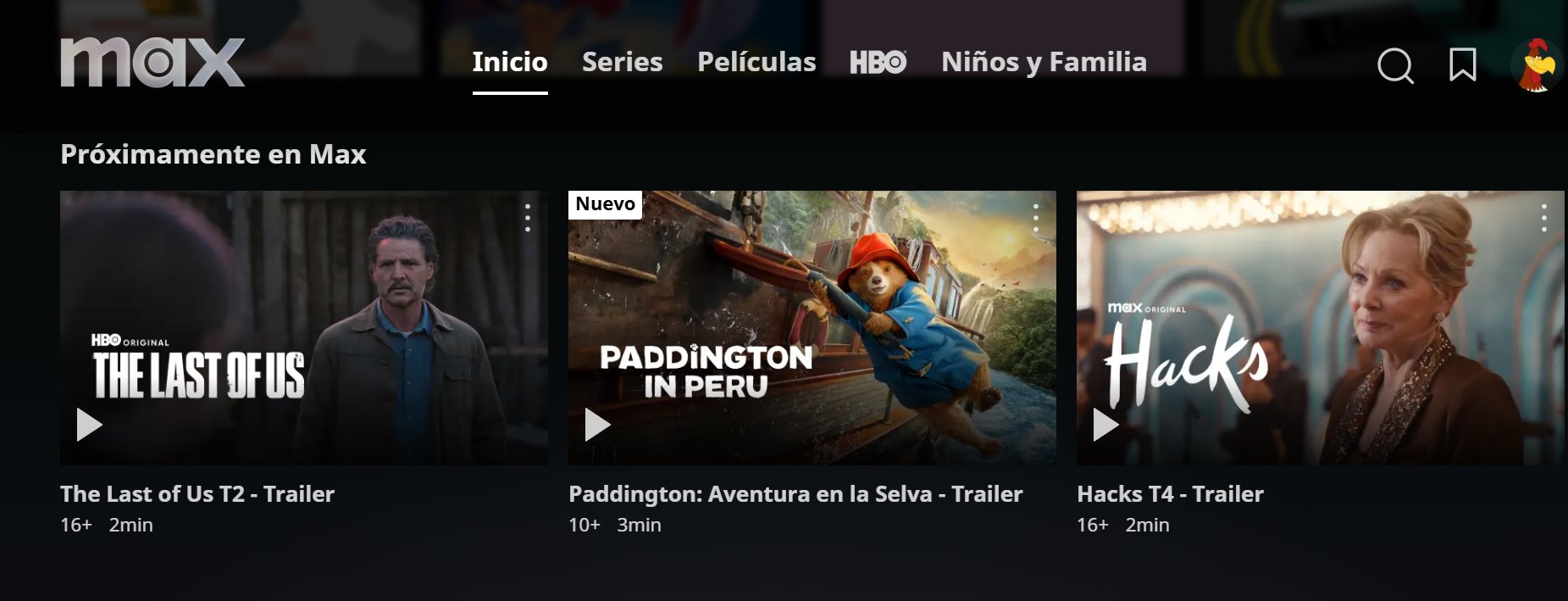Click the Nuevo badge on Paddington thumbnail
The image size is (1568, 601).
(x=605, y=204)
